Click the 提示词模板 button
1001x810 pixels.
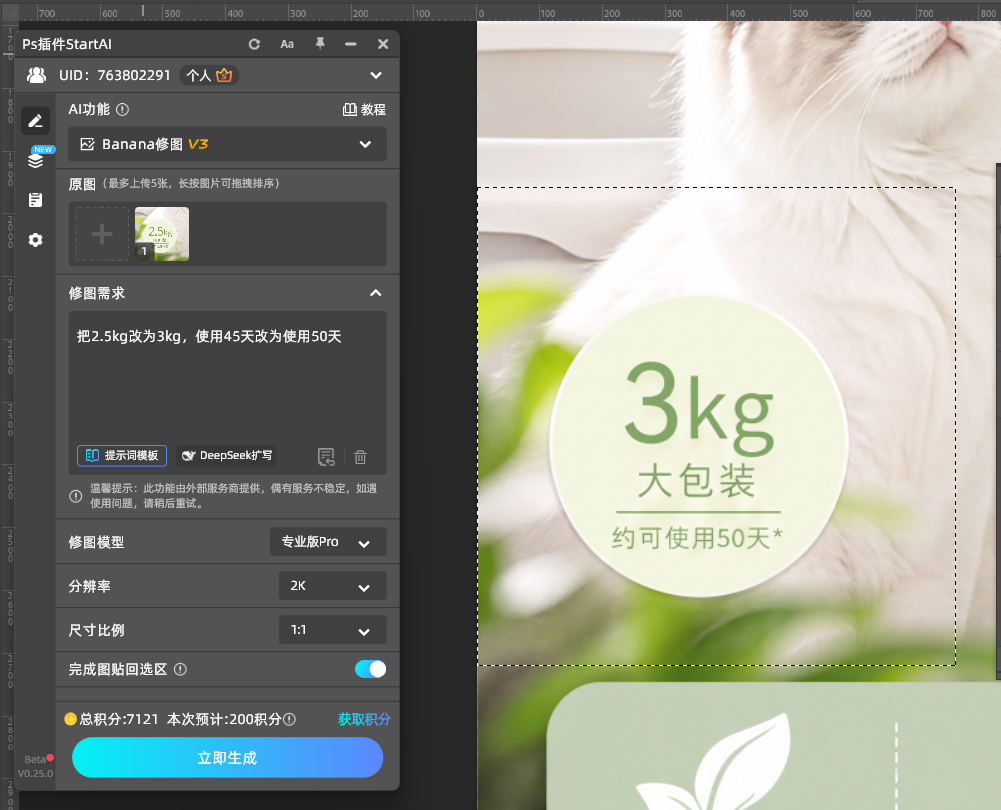(122, 456)
